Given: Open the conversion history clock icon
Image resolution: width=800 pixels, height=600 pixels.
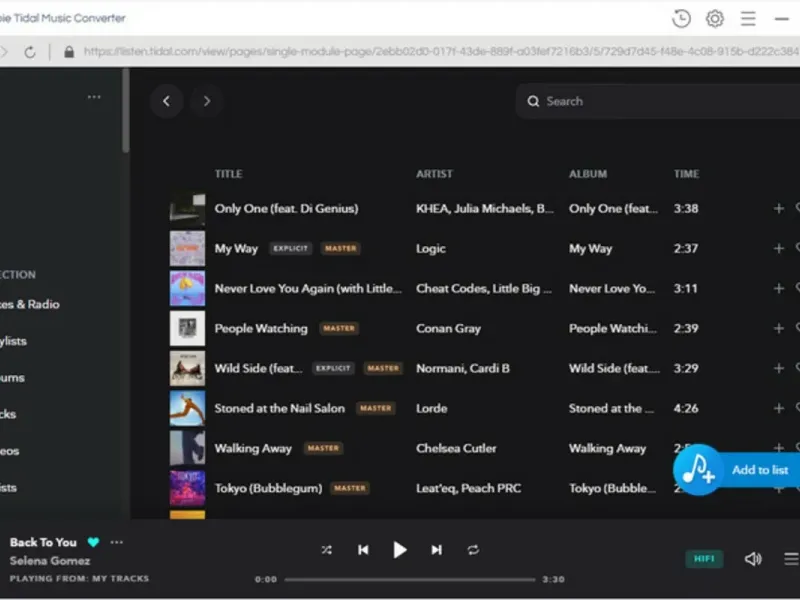Looking at the screenshot, I should tap(681, 19).
